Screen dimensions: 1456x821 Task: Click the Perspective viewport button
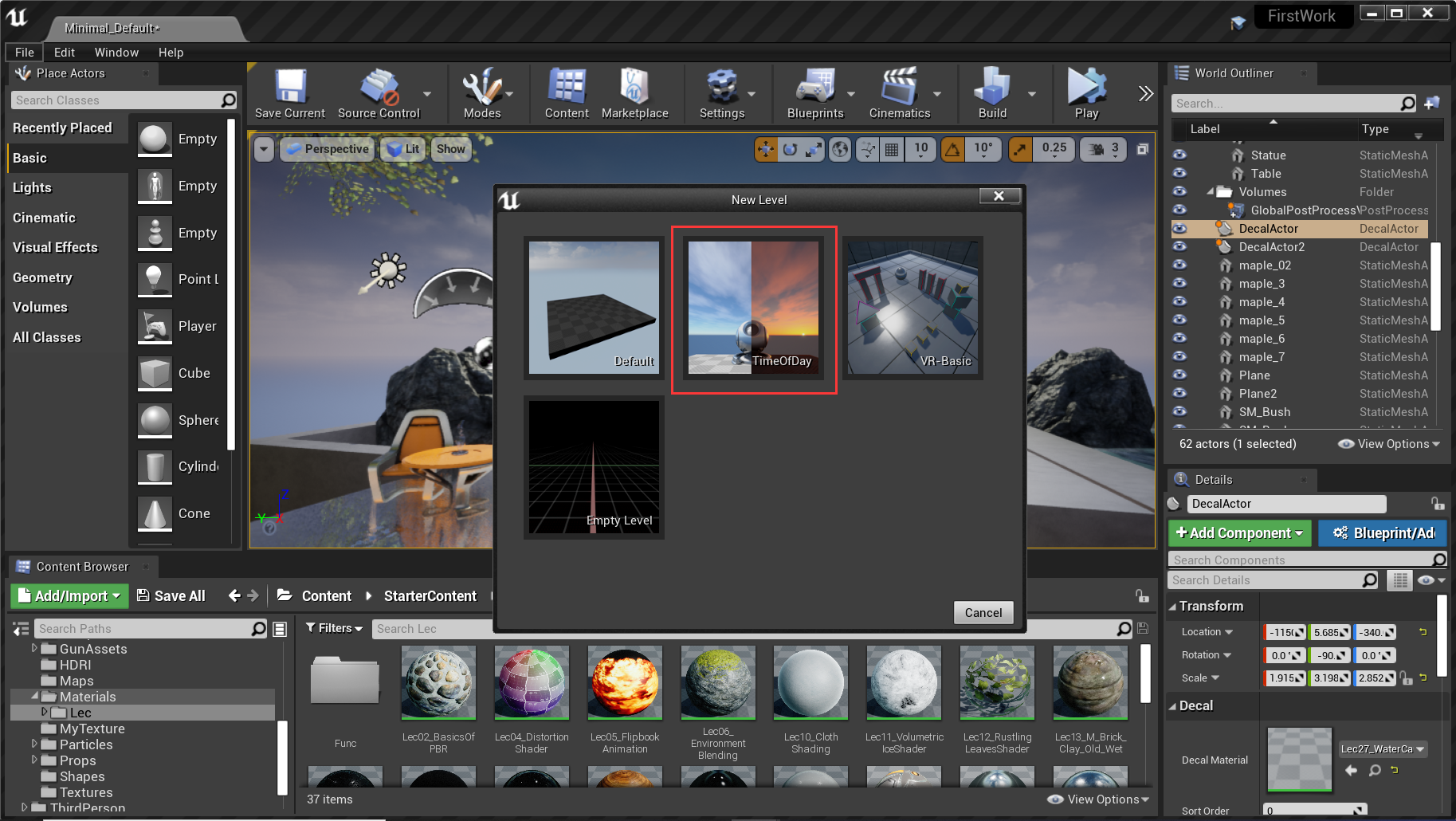point(327,149)
